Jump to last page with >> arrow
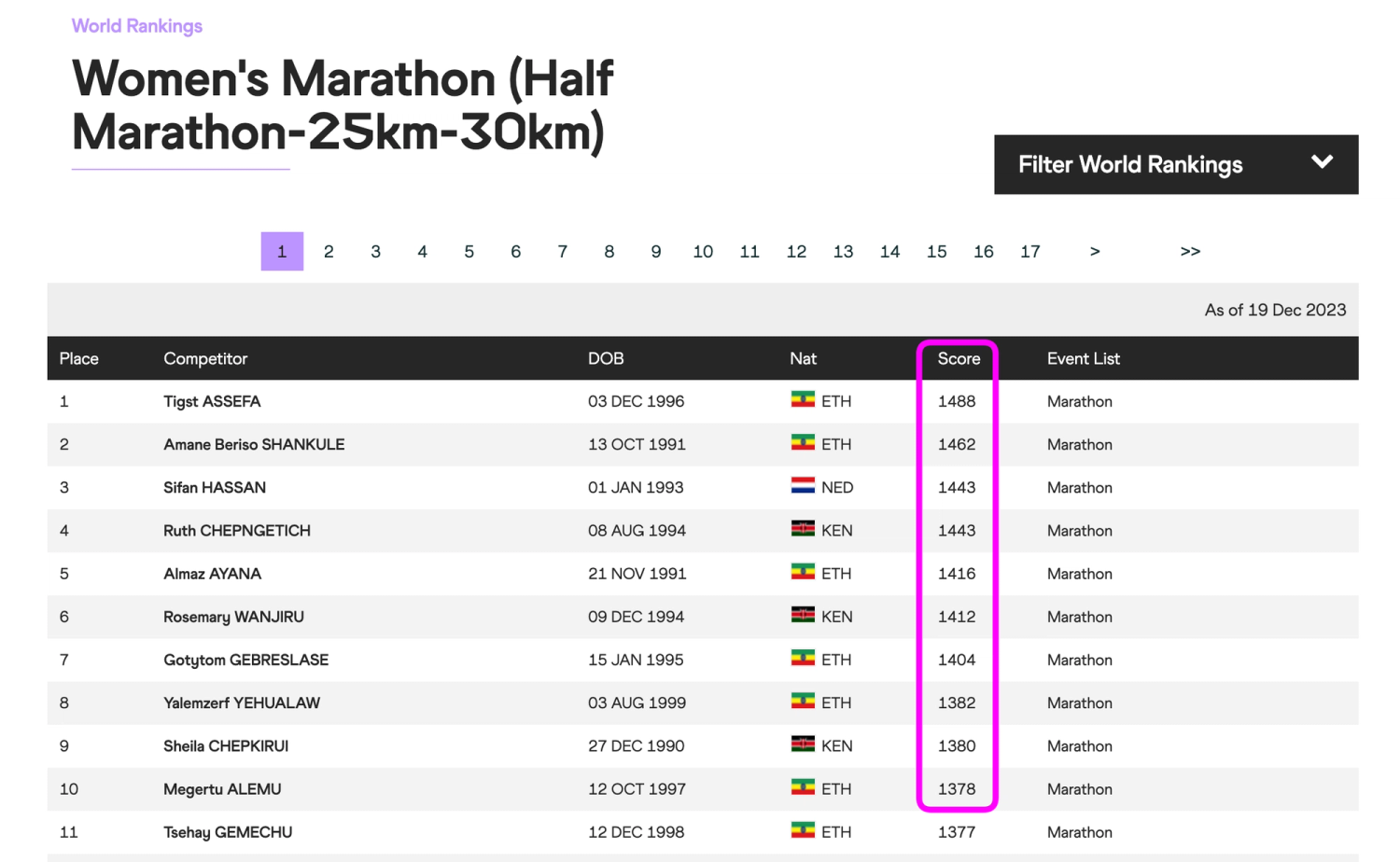Image resolution: width=1400 pixels, height=862 pixels. click(1190, 252)
